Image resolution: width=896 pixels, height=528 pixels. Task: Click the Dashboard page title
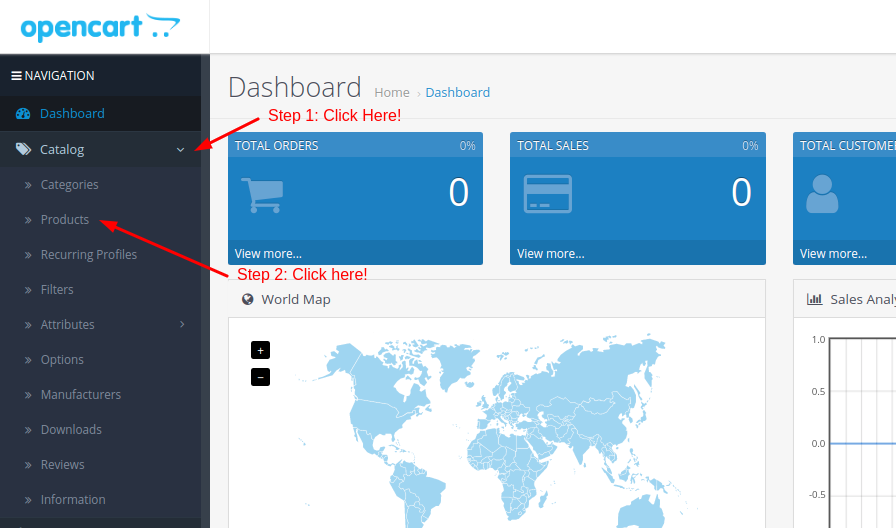coord(295,87)
